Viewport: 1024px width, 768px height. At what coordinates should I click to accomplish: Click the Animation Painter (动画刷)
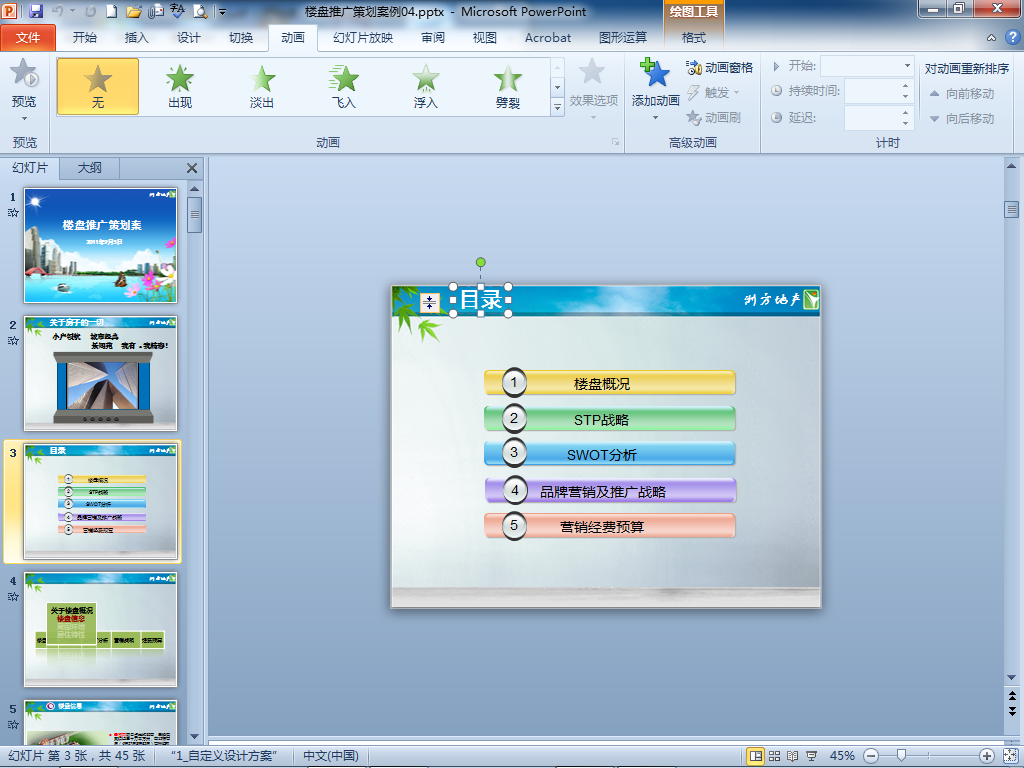pos(713,118)
